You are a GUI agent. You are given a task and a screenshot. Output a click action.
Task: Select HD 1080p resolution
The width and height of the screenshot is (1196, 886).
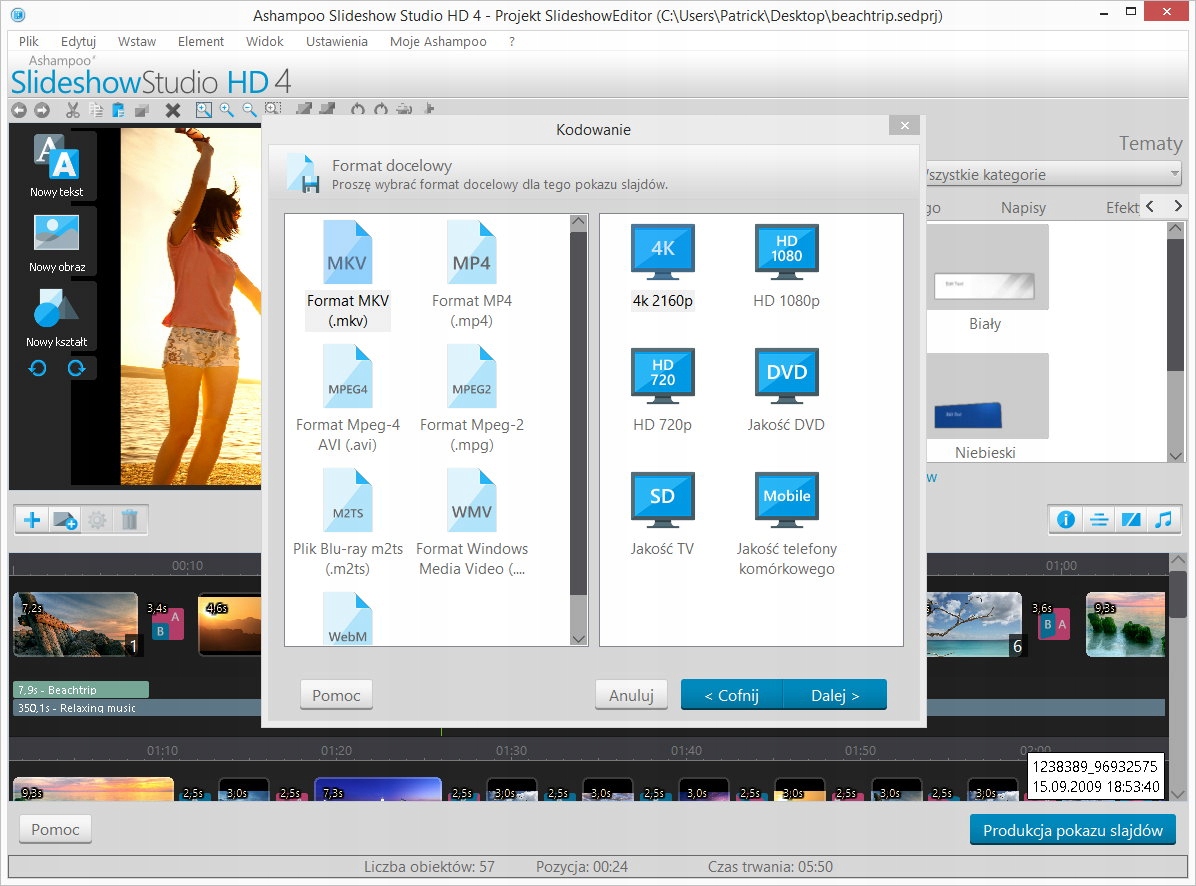pyautogui.click(x=786, y=252)
